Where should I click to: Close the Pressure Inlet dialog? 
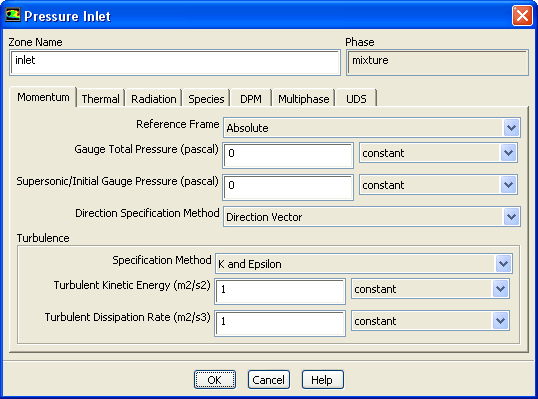(522, 16)
